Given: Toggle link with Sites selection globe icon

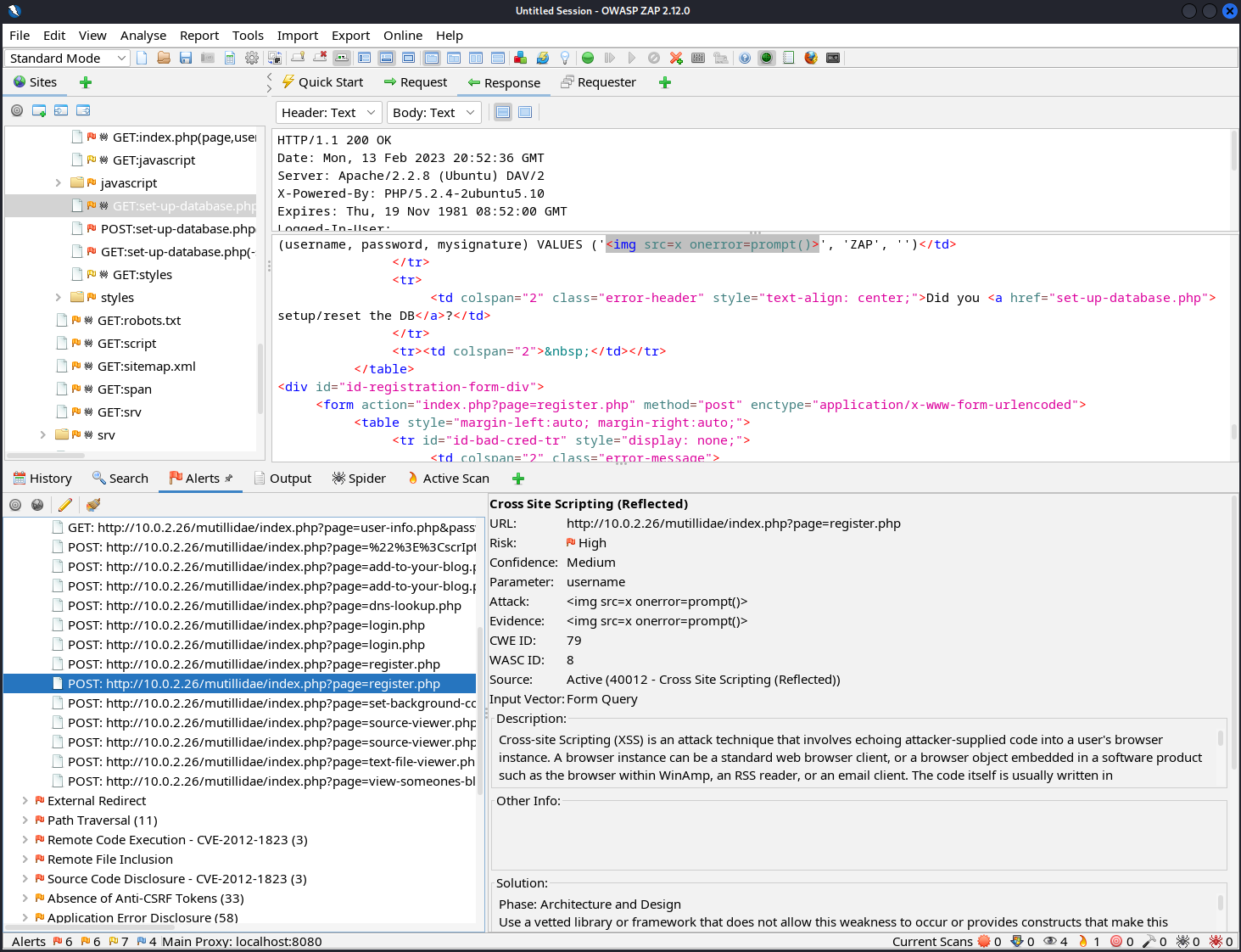Looking at the screenshot, I should pos(37,505).
